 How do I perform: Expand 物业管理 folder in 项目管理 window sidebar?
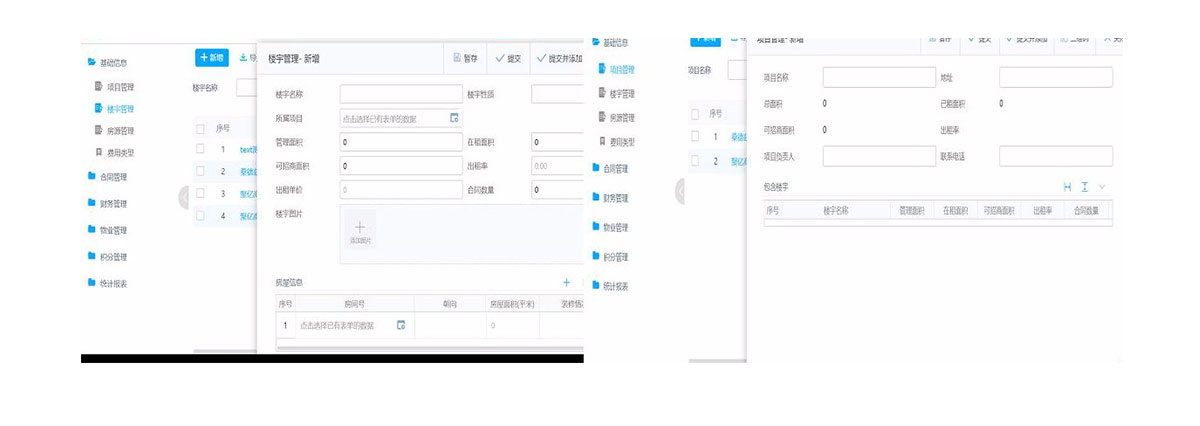(610, 227)
